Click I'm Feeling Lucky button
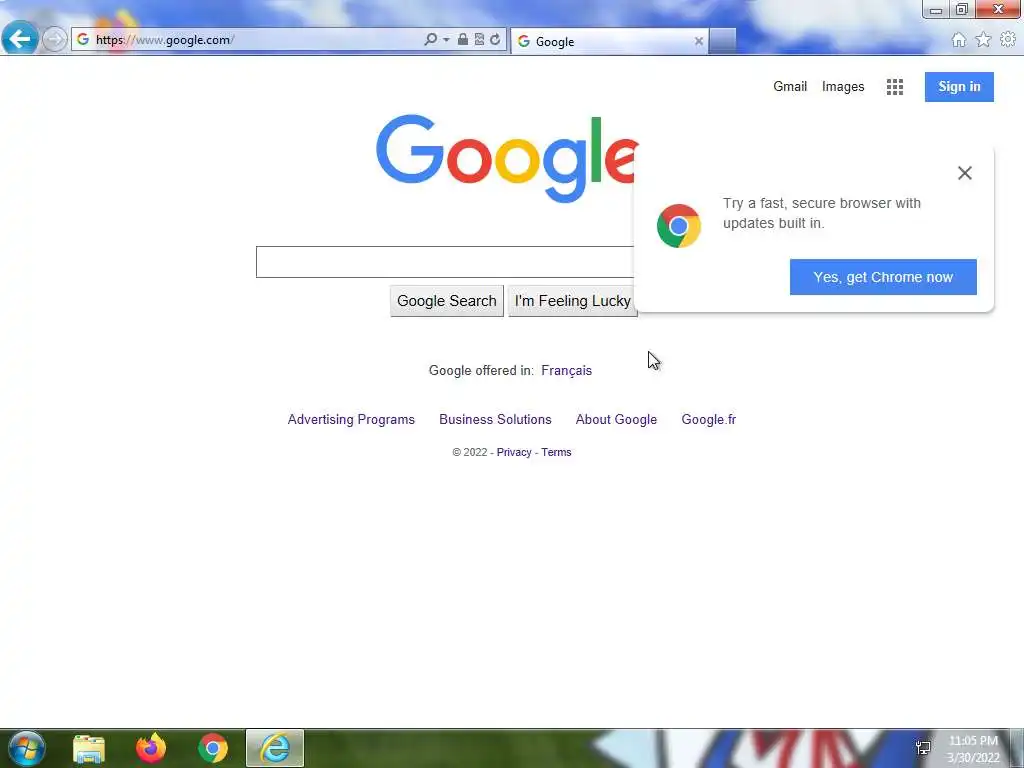This screenshot has height=768, width=1024. [572, 301]
